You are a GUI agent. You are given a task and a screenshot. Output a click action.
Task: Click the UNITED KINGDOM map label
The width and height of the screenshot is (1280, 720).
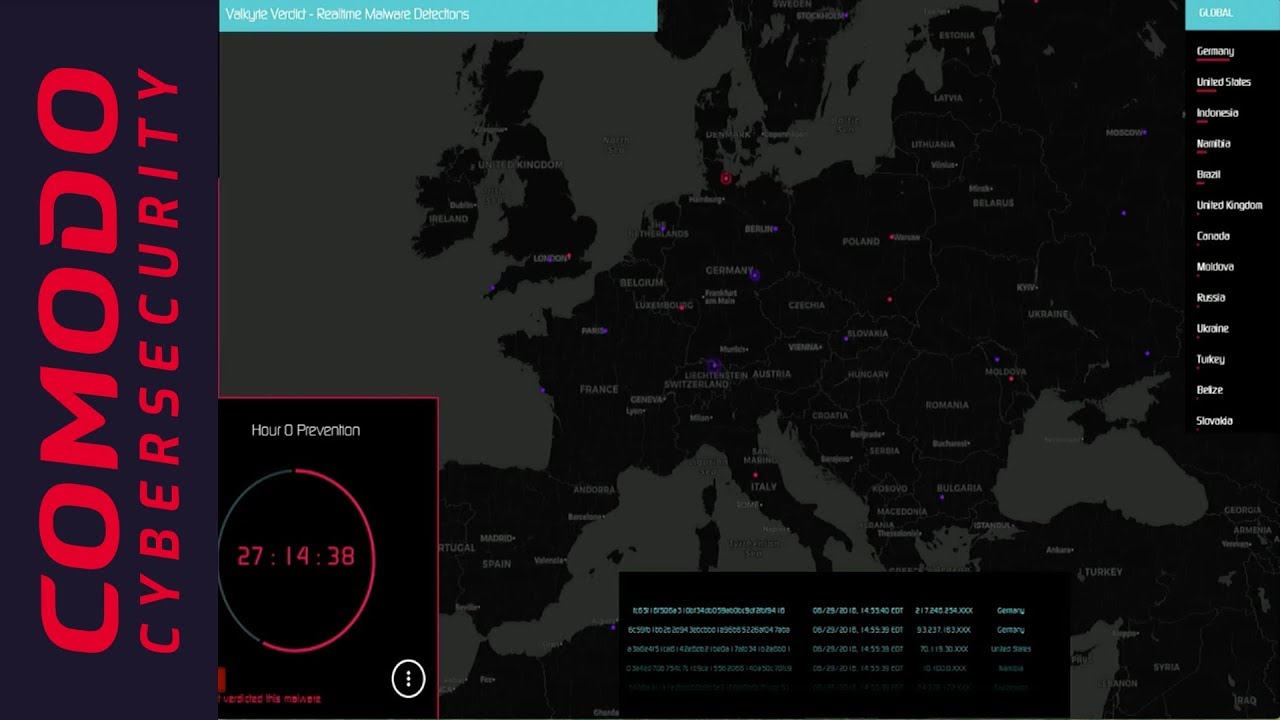click(x=520, y=165)
